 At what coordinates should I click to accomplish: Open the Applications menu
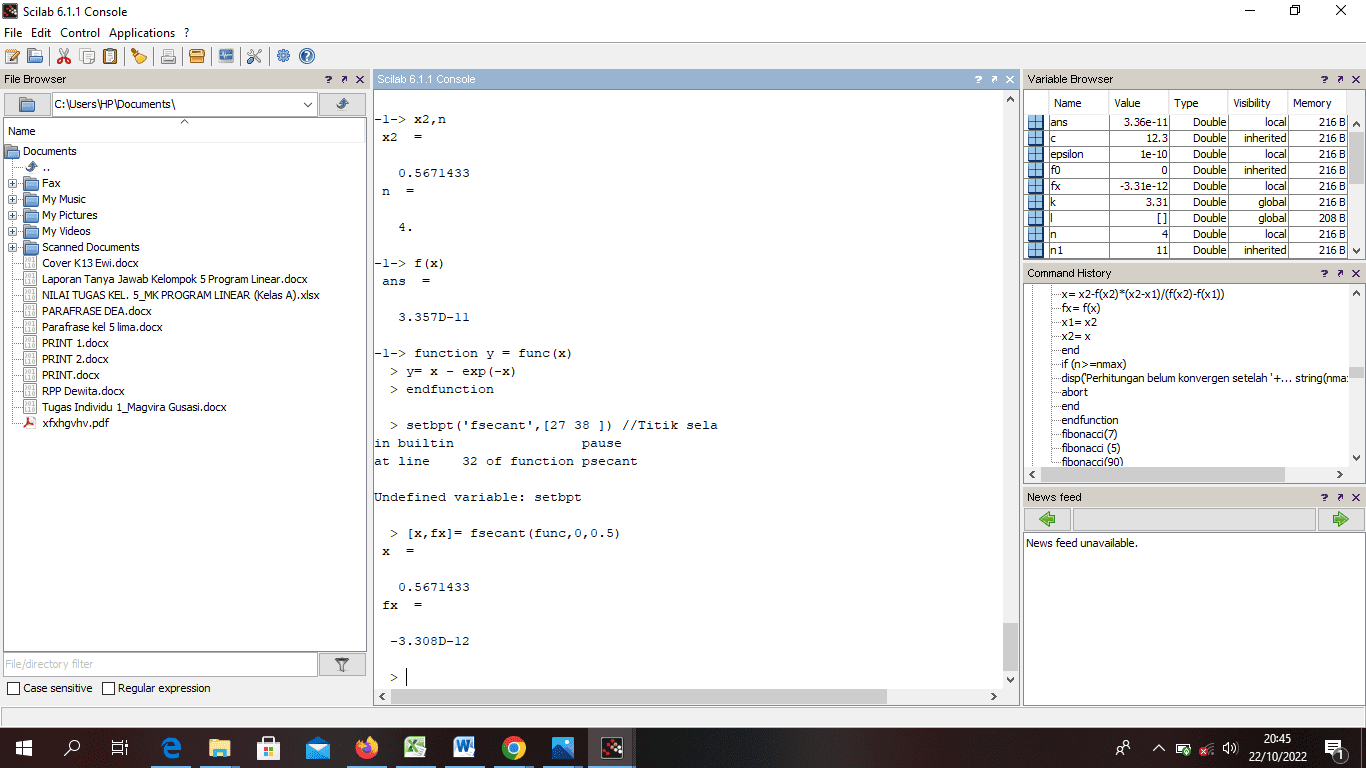(x=142, y=33)
